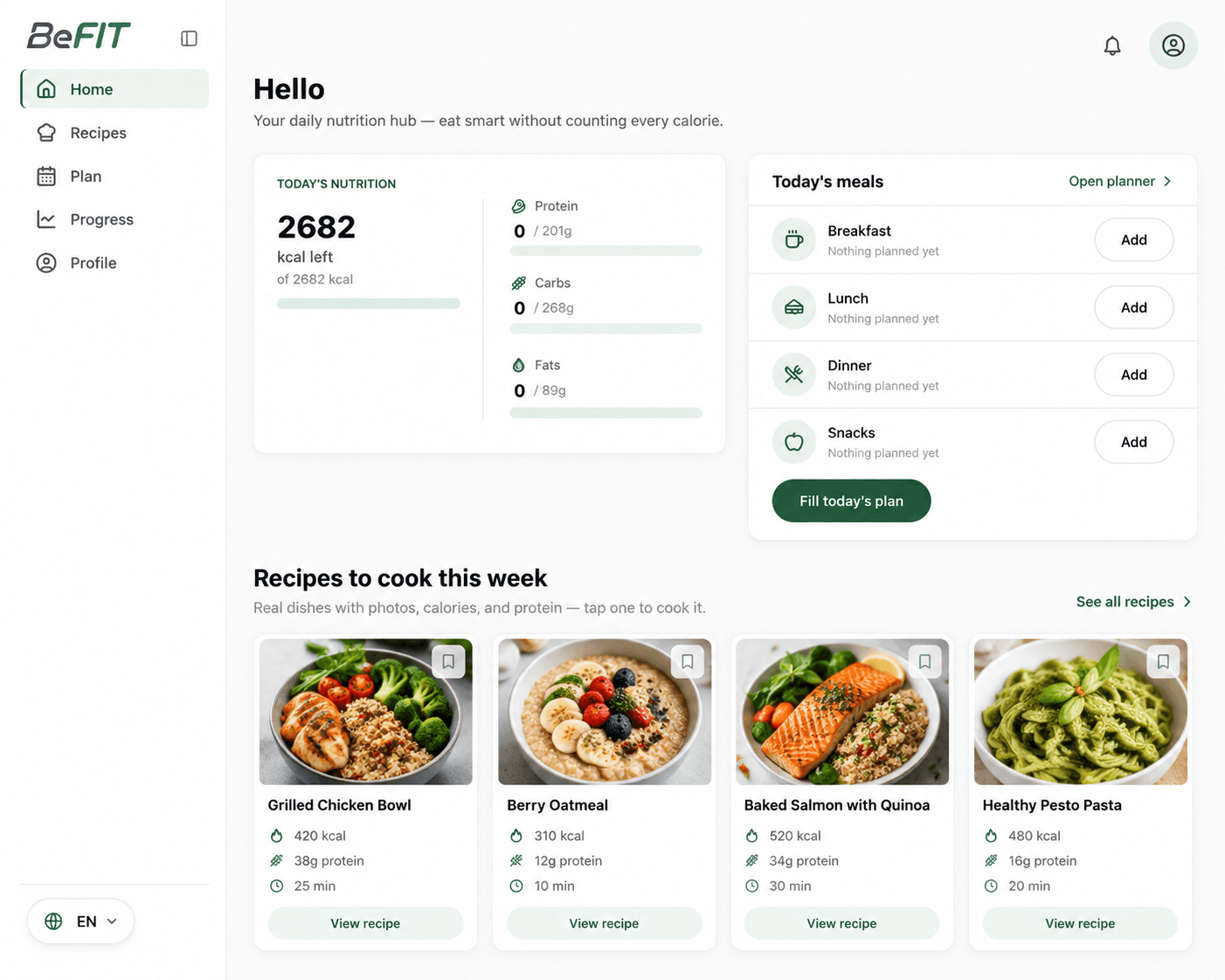1225x980 pixels.
Task: Click the Fats progress bar
Action: pos(606,412)
